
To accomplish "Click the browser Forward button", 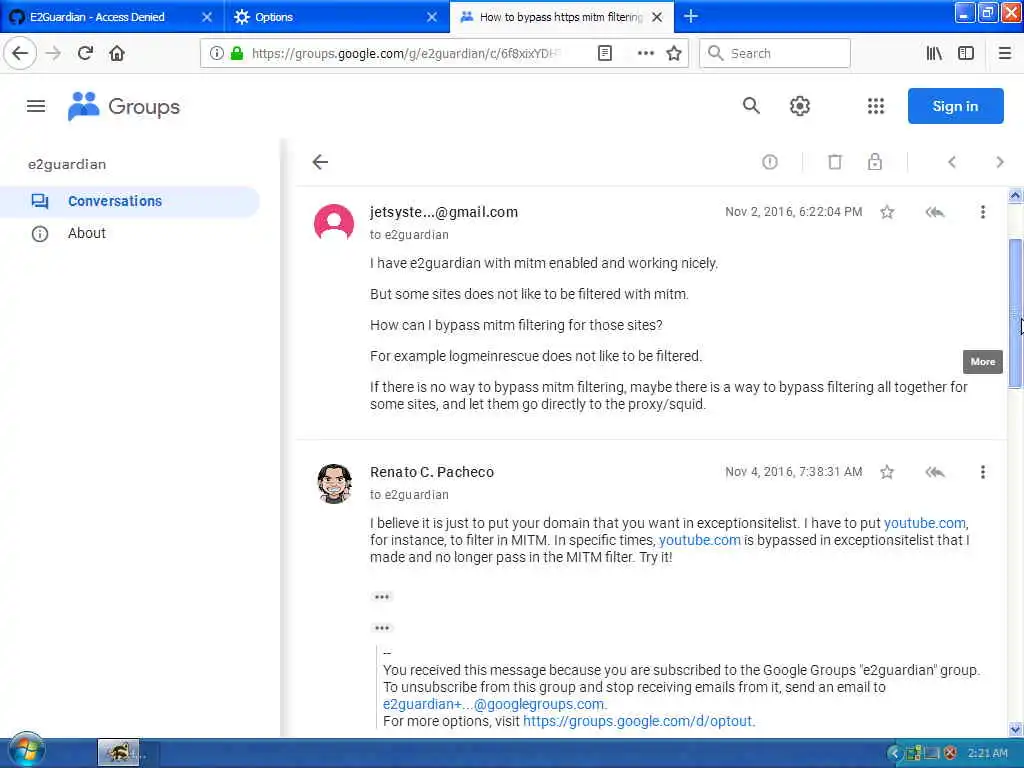I will point(54,53).
